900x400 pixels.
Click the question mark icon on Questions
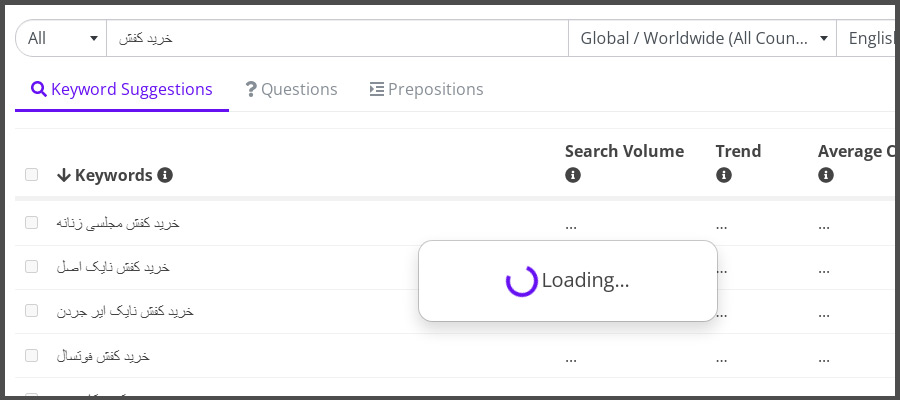coord(251,90)
